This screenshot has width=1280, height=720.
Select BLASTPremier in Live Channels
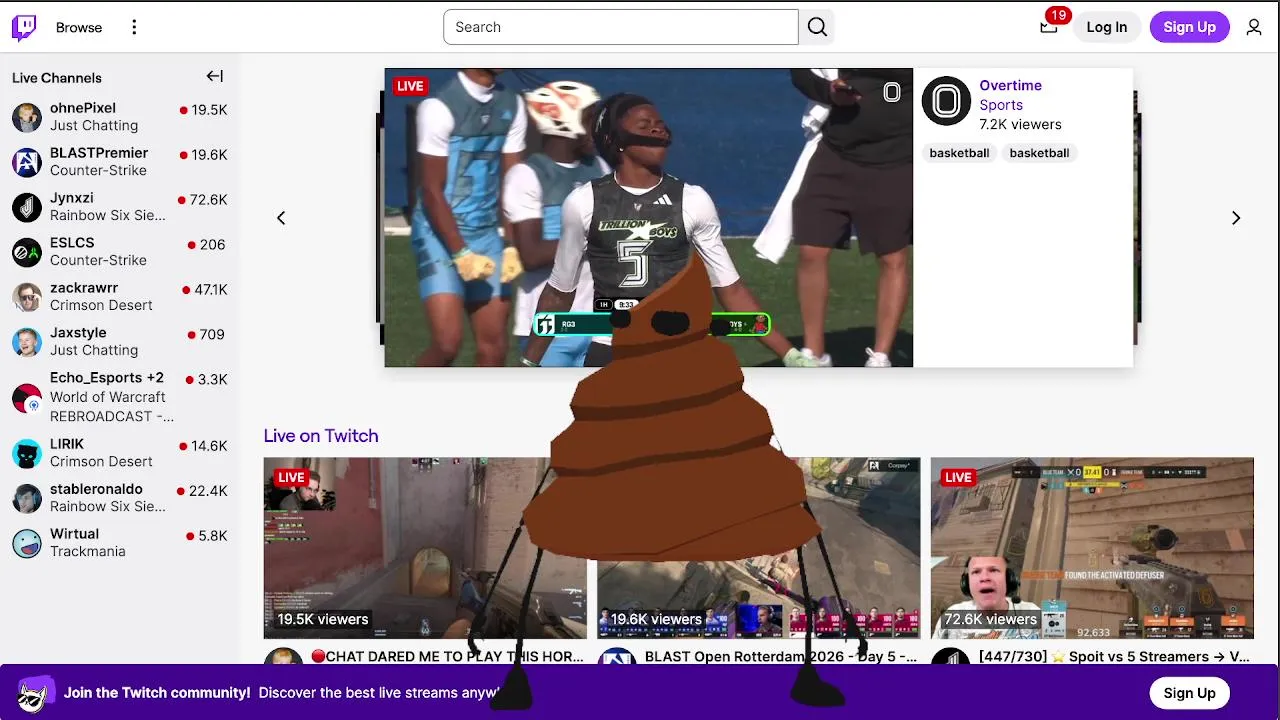[120, 162]
